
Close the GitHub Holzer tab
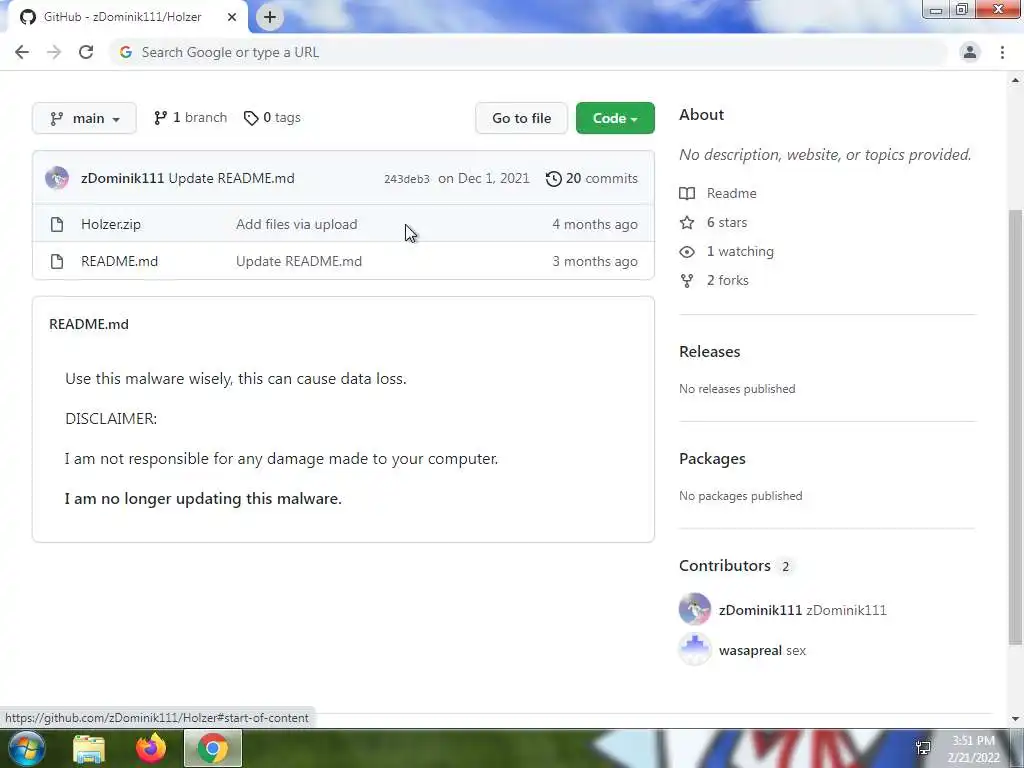pos(232,17)
